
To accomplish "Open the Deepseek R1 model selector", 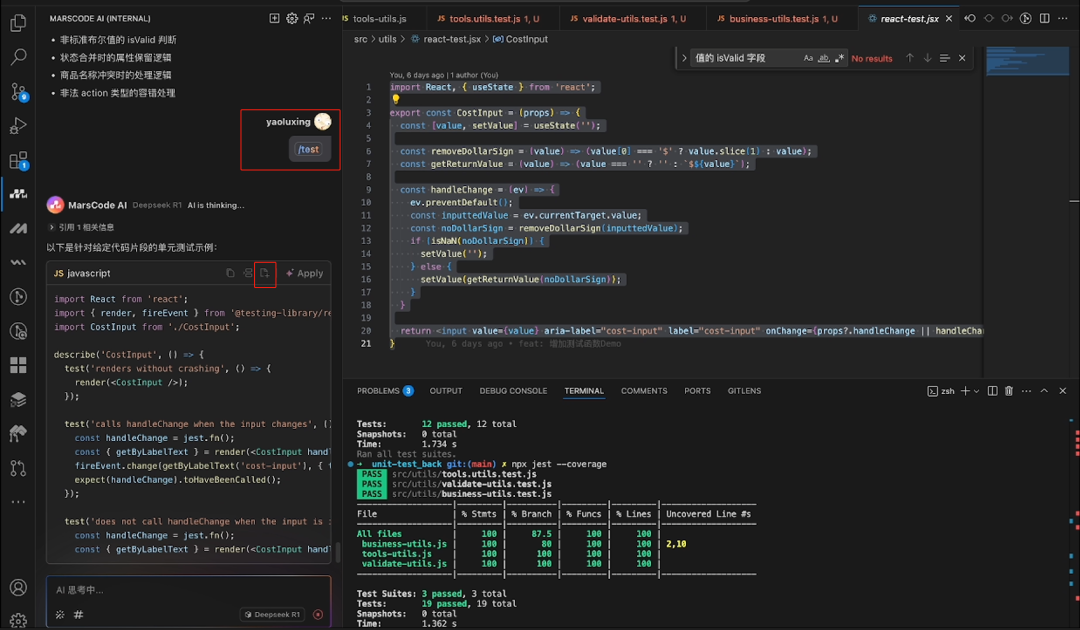I will tap(271, 614).
